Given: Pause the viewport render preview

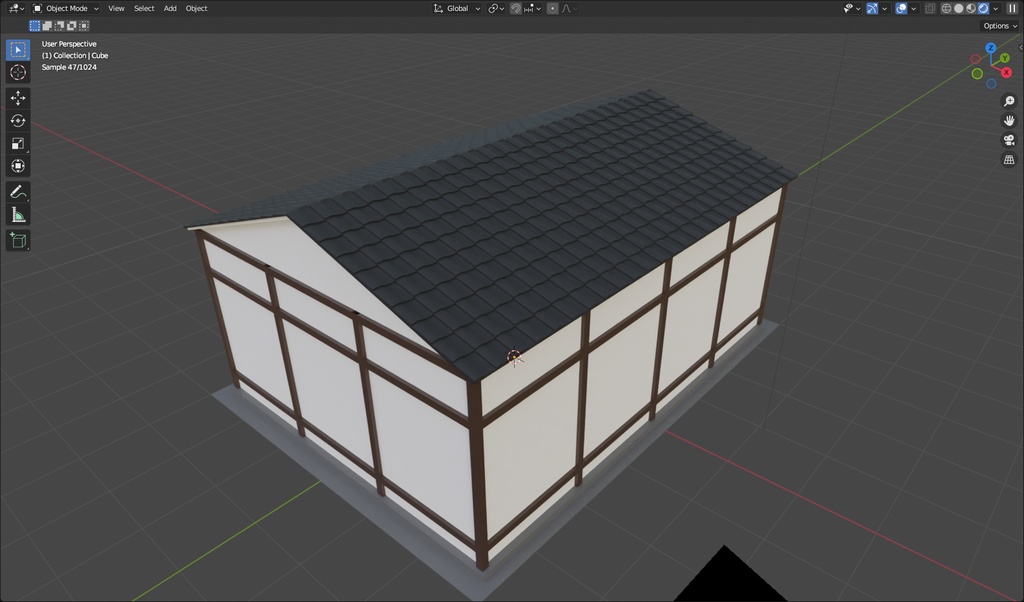Looking at the screenshot, I should click(1012, 8).
